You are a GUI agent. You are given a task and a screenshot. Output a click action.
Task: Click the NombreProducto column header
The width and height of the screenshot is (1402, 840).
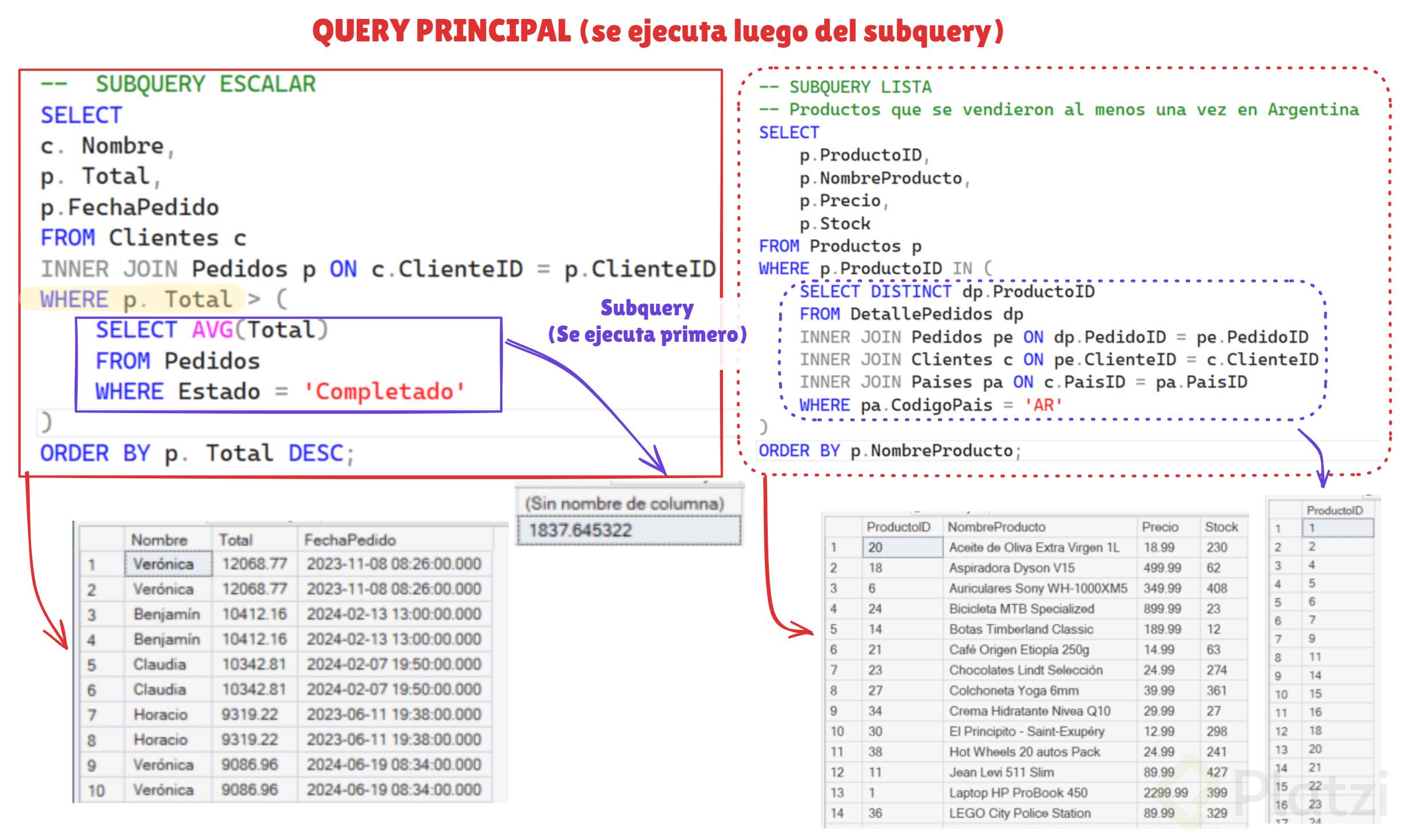pyautogui.click(x=996, y=527)
